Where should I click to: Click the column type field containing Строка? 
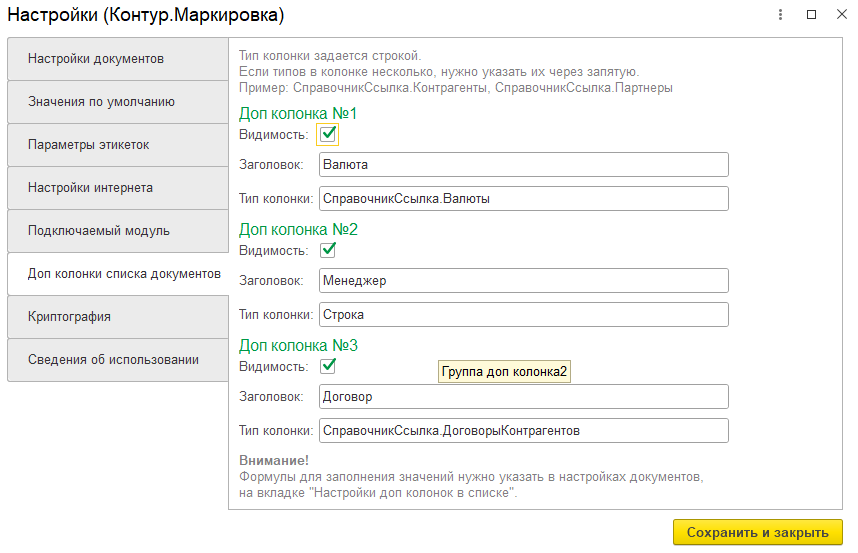[524, 315]
